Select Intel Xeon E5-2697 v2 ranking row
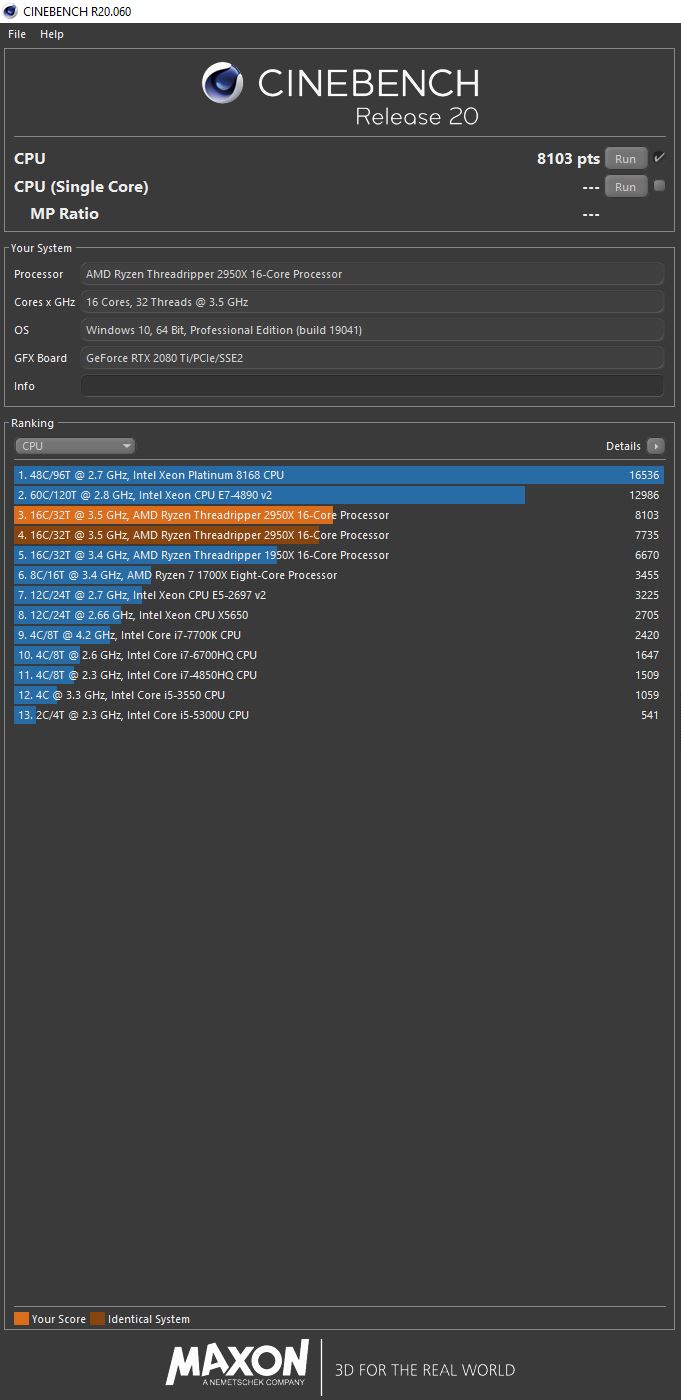The image size is (681, 1400). [339, 595]
